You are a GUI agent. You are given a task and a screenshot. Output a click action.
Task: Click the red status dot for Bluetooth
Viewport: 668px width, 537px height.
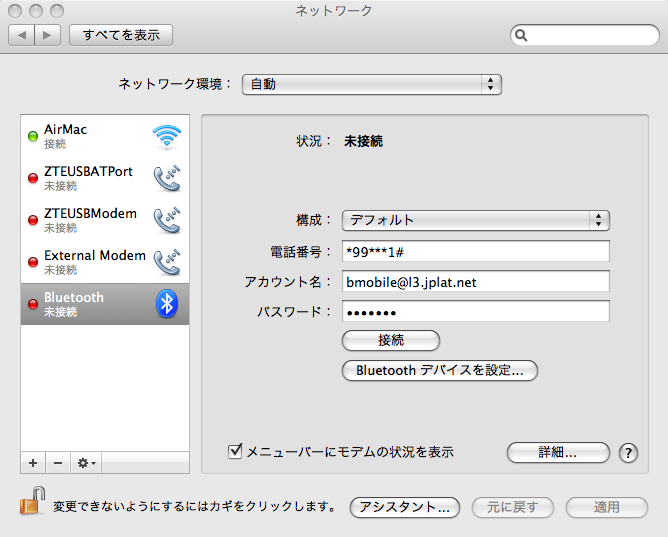[x=33, y=304]
